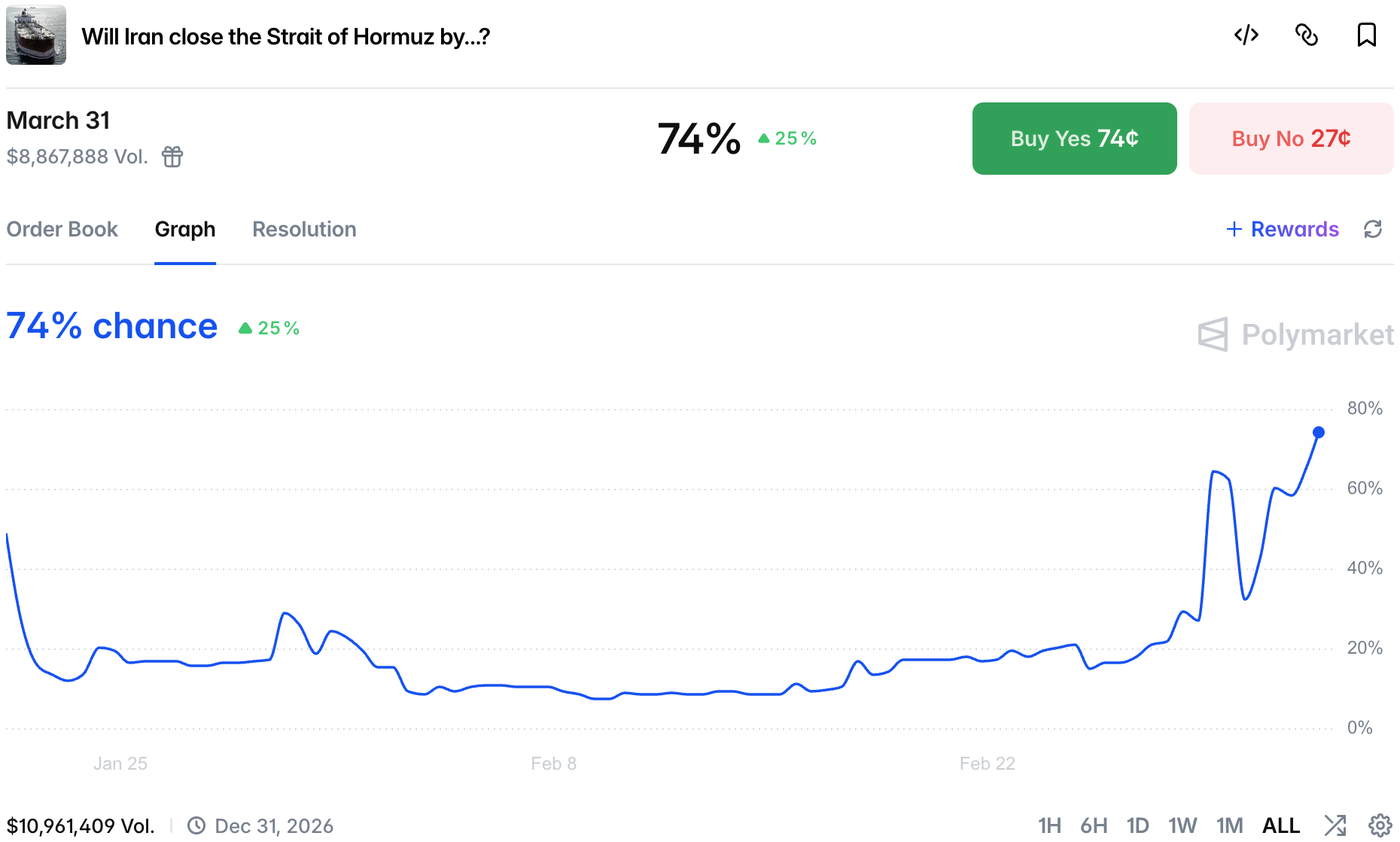The height and width of the screenshot is (842, 1400).
Task: Click the Buy No 27¢ button
Action: (1291, 139)
